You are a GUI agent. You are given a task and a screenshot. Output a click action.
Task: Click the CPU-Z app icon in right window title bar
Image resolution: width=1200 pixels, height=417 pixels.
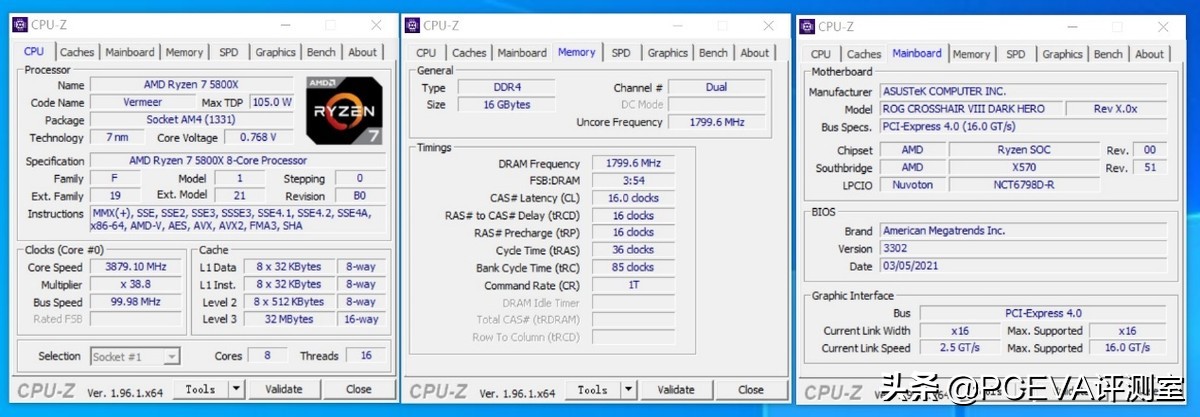pos(807,27)
